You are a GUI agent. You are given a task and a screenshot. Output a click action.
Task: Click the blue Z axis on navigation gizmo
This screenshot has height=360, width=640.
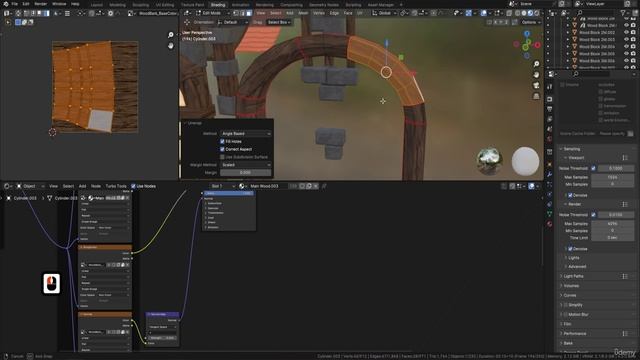527,34
